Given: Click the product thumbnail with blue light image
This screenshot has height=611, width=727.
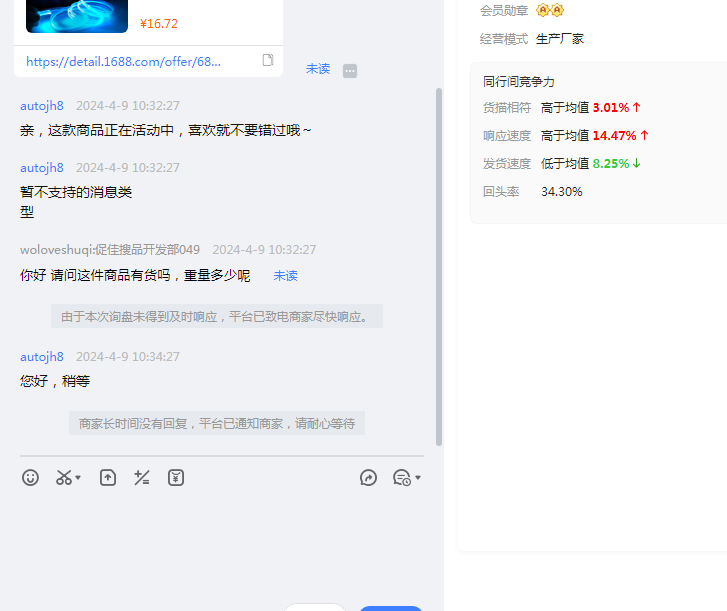Looking at the screenshot, I should tap(77, 16).
